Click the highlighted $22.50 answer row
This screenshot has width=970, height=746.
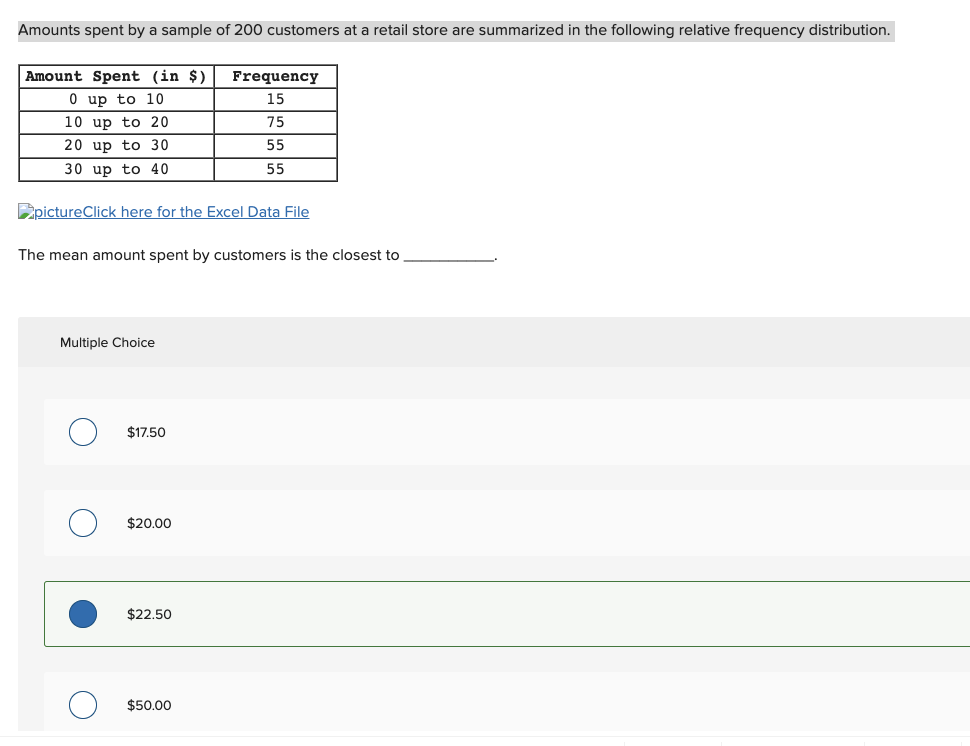[x=500, y=614]
